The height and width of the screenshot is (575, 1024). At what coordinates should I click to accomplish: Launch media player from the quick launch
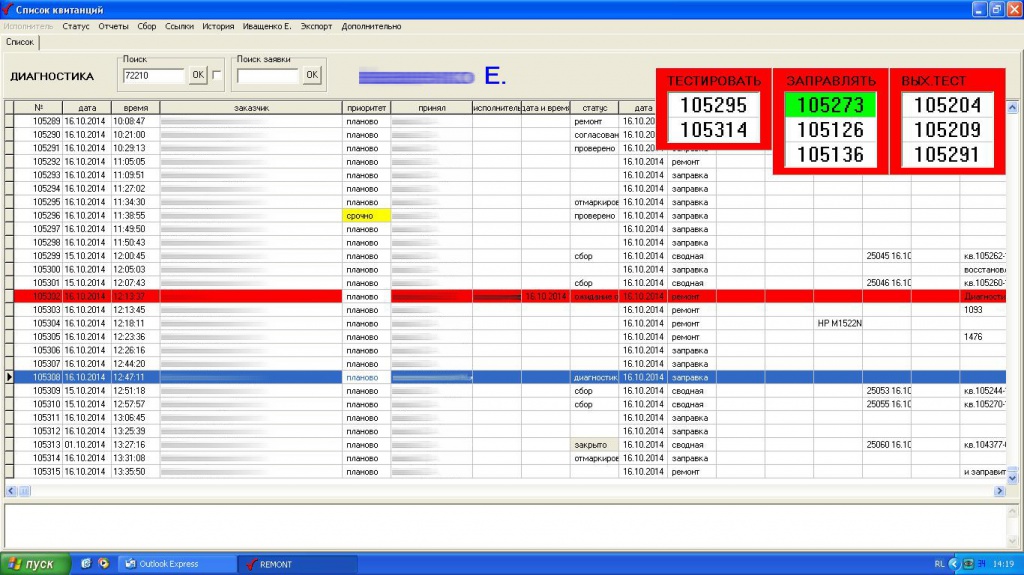point(103,564)
